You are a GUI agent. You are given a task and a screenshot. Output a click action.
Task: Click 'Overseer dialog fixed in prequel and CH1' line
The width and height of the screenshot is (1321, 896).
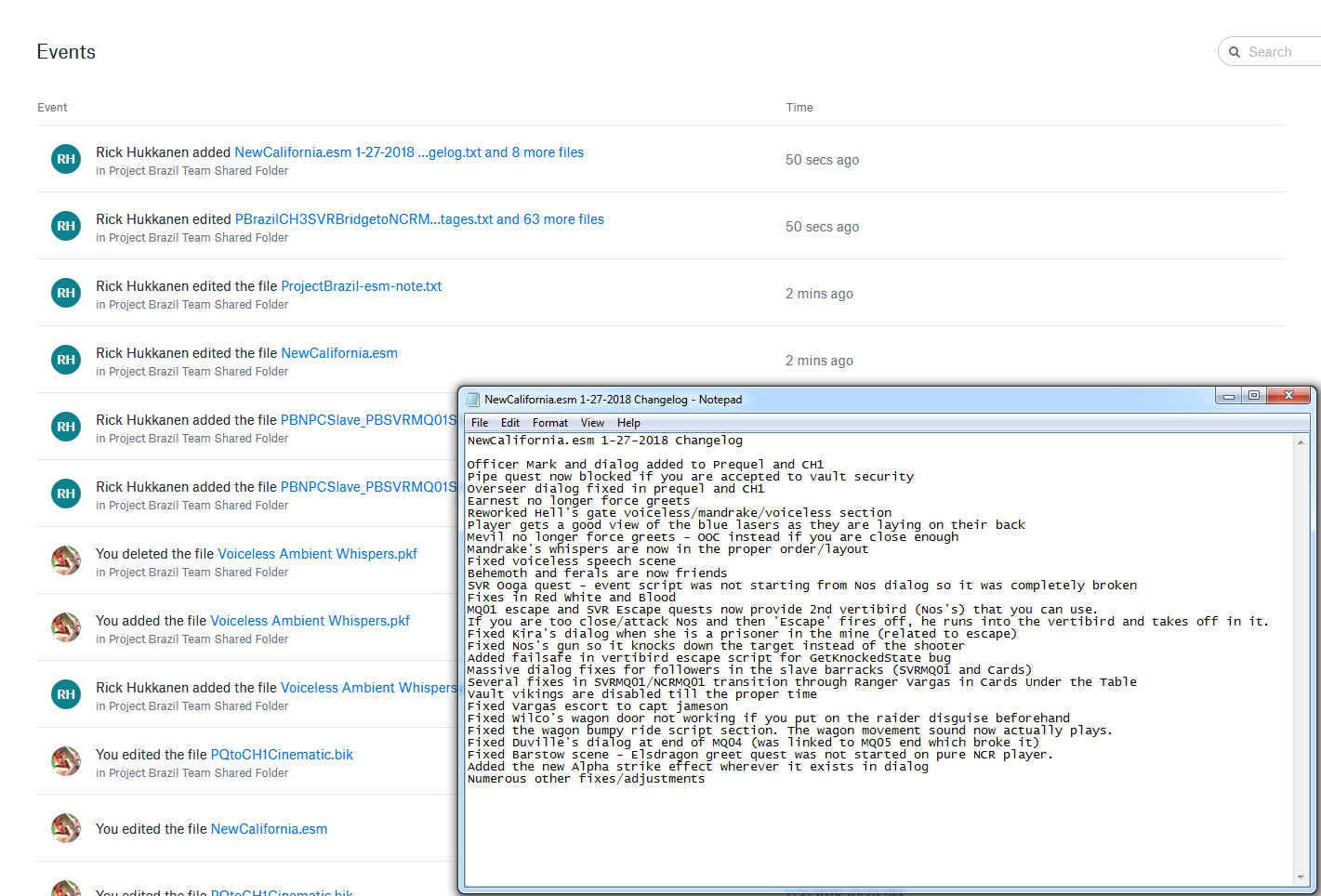(x=616, y=489)
